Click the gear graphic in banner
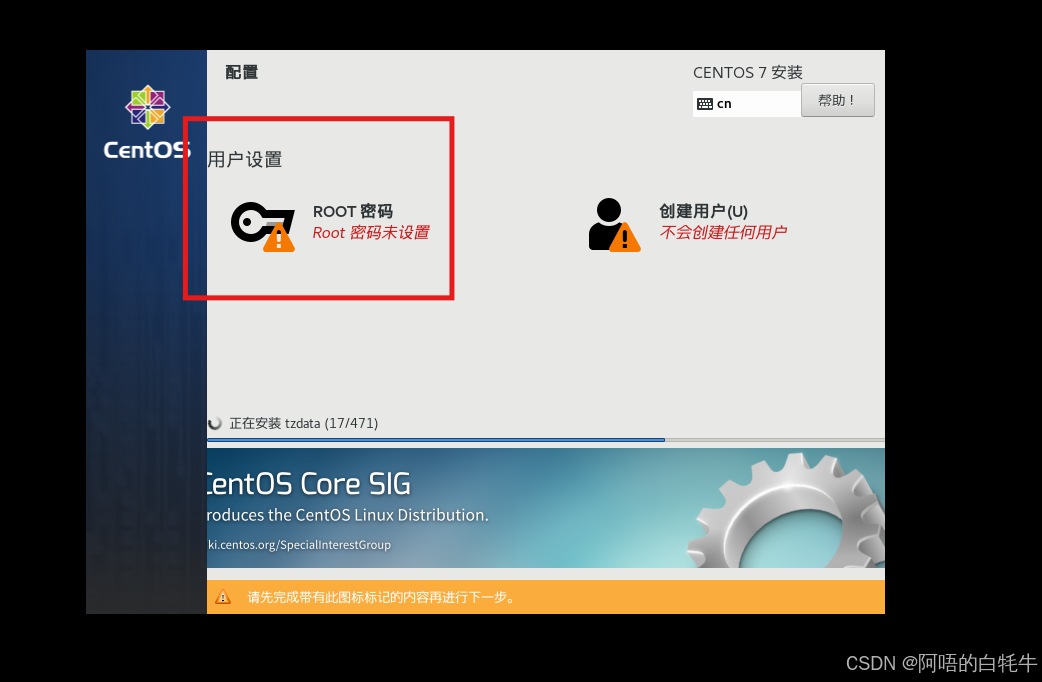Image resolution: width=1042 pixels, height=682 pixels. (x=786, y=511)
